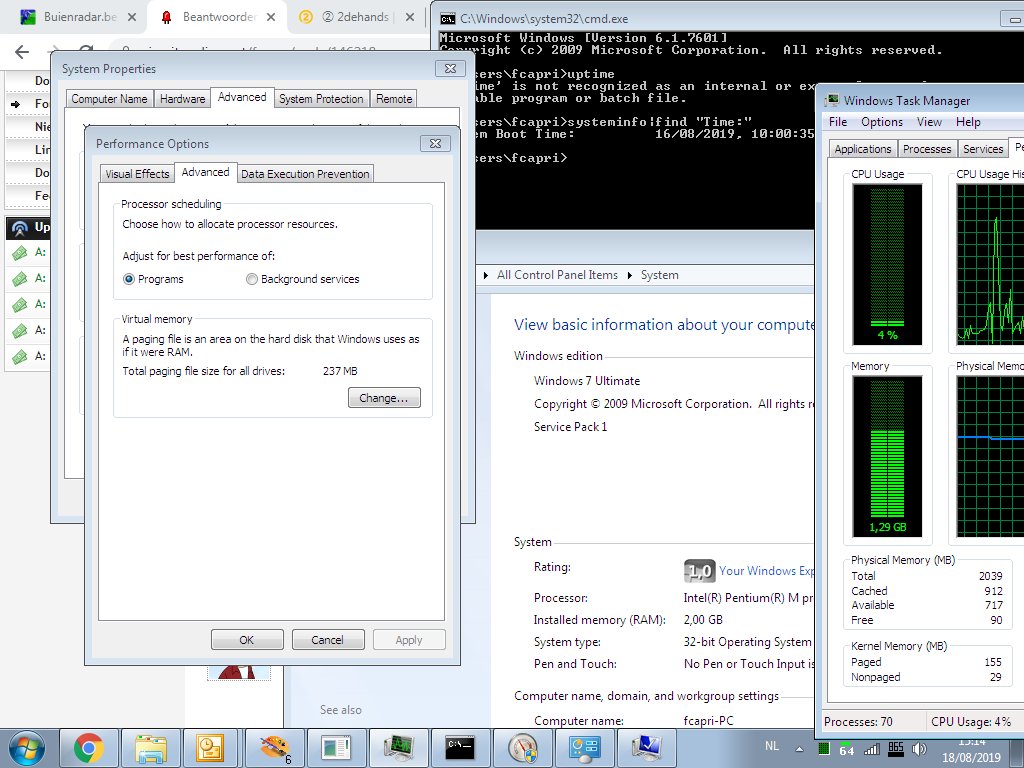Screen dimensions: 1024x768
Task: Open the network signal tray icon
Action: coord(871,749)
